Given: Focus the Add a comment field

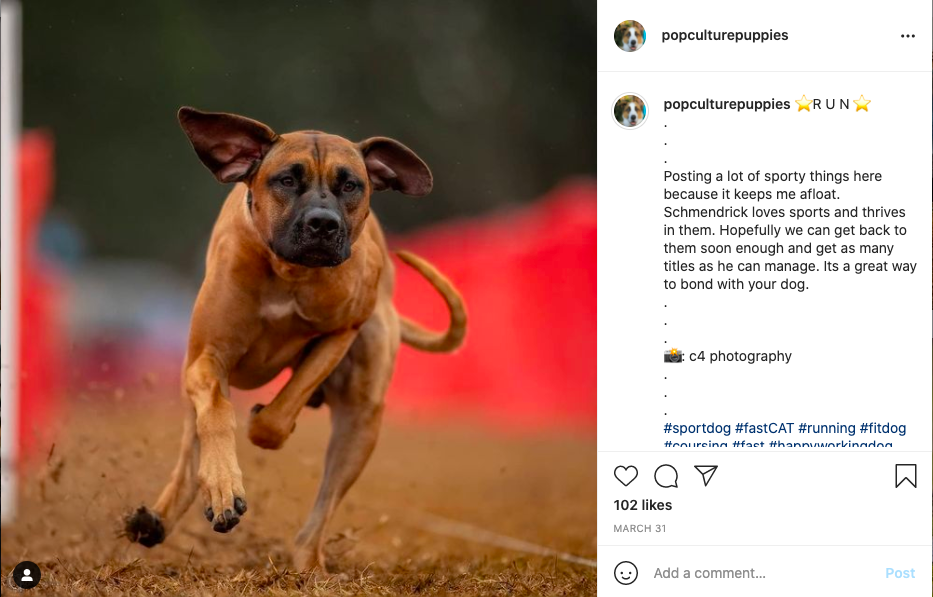Looking at the screenshot, I should (765, 573).
